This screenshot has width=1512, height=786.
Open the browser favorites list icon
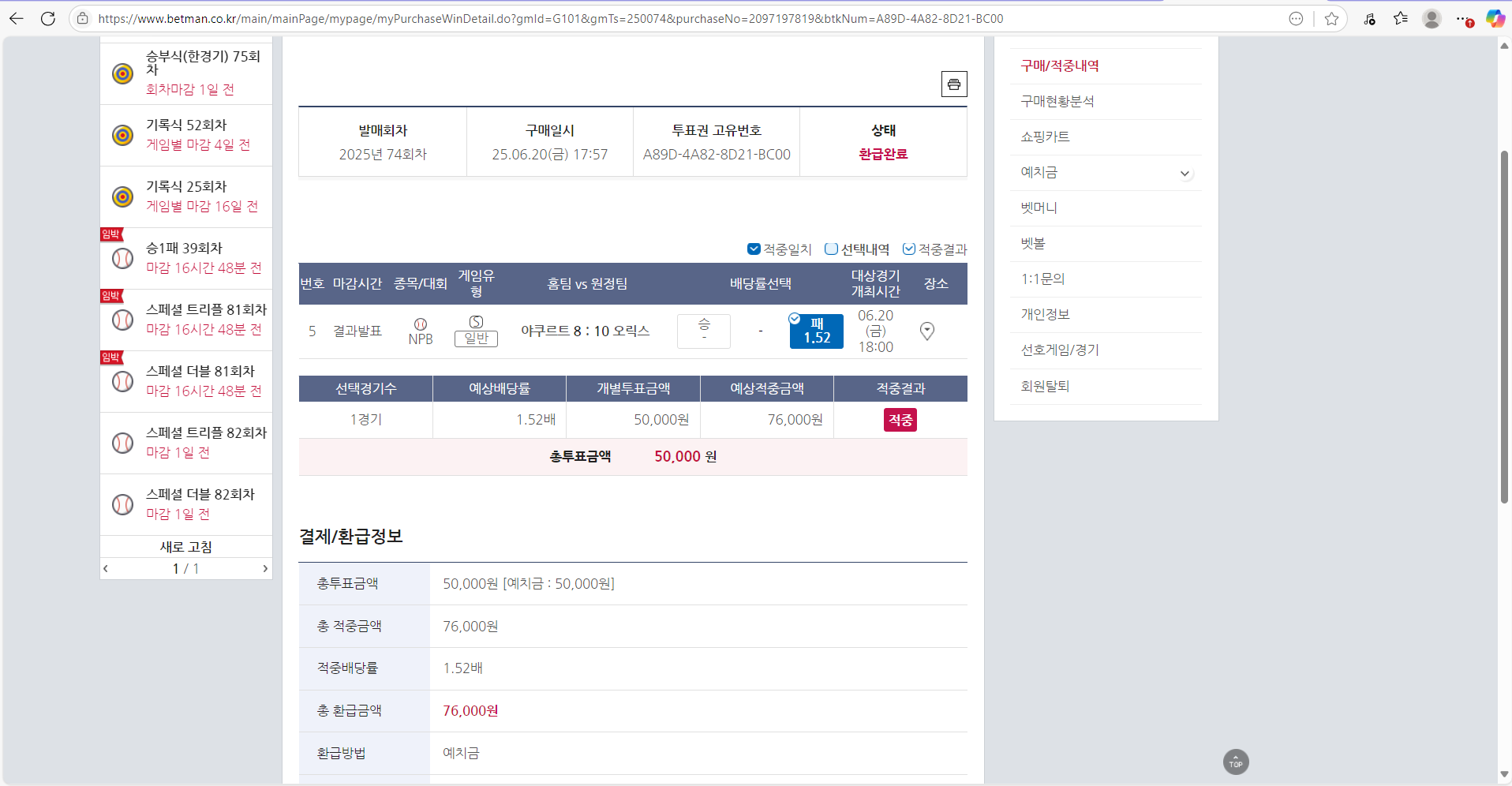click(1400, 19)
